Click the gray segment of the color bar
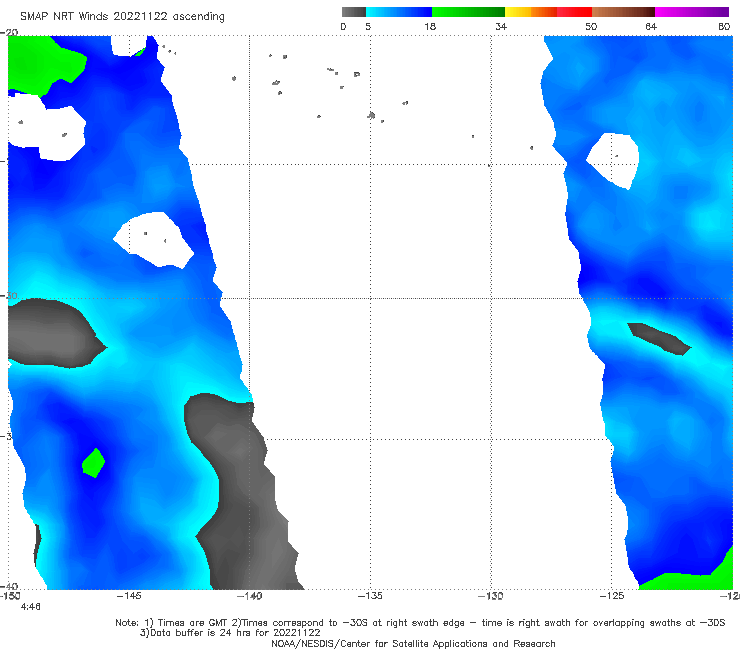 pos(353,12)
